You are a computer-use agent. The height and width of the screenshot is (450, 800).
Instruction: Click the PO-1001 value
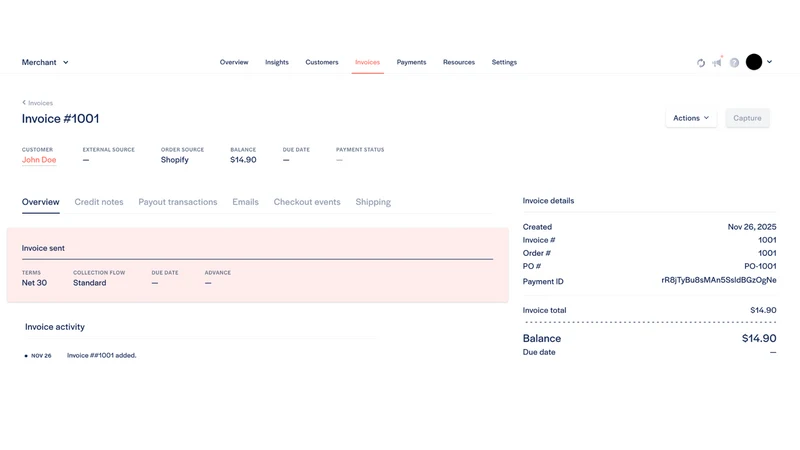(760, 266)
